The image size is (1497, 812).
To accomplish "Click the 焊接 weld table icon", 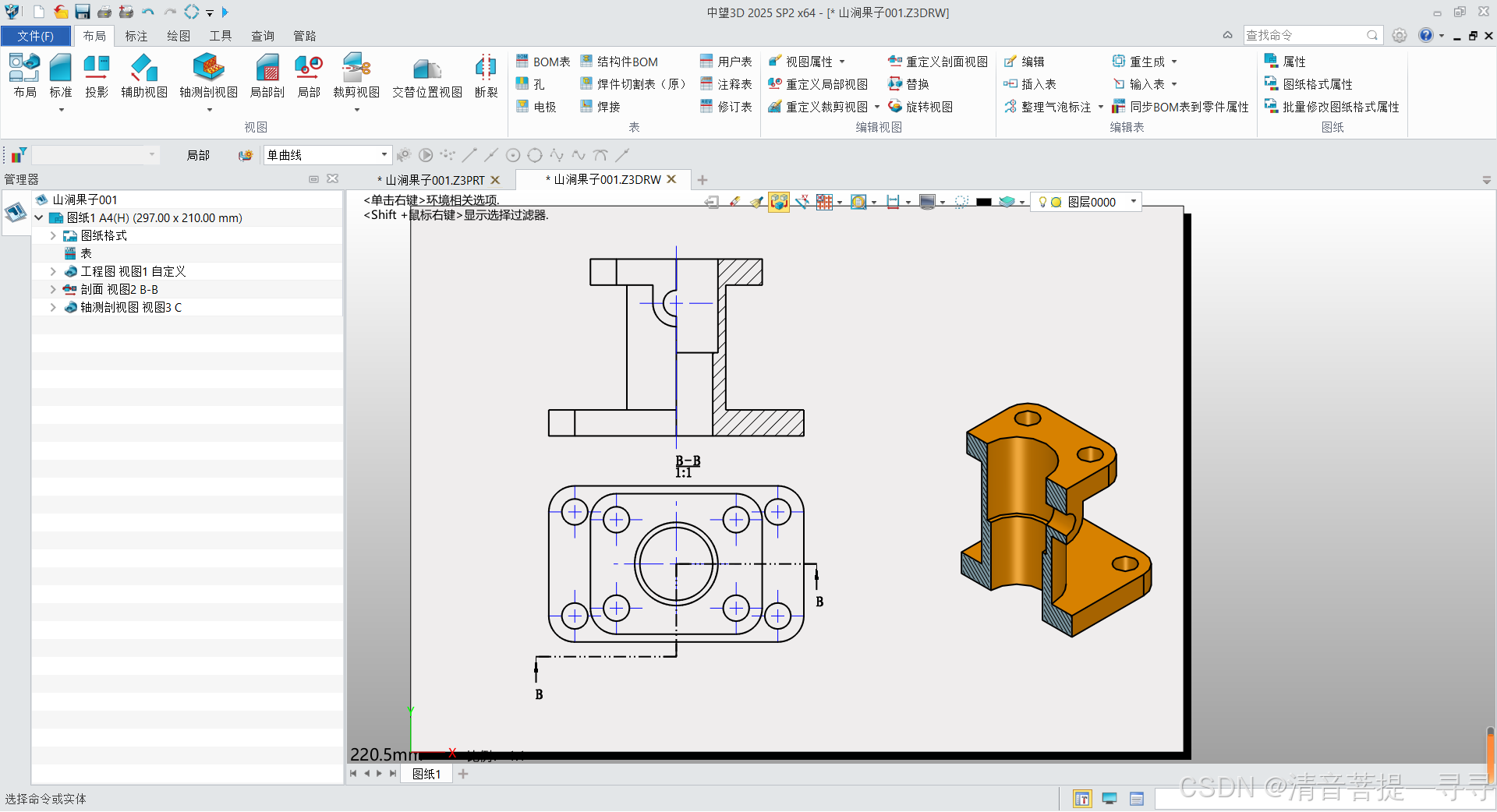I will point(587,106).
